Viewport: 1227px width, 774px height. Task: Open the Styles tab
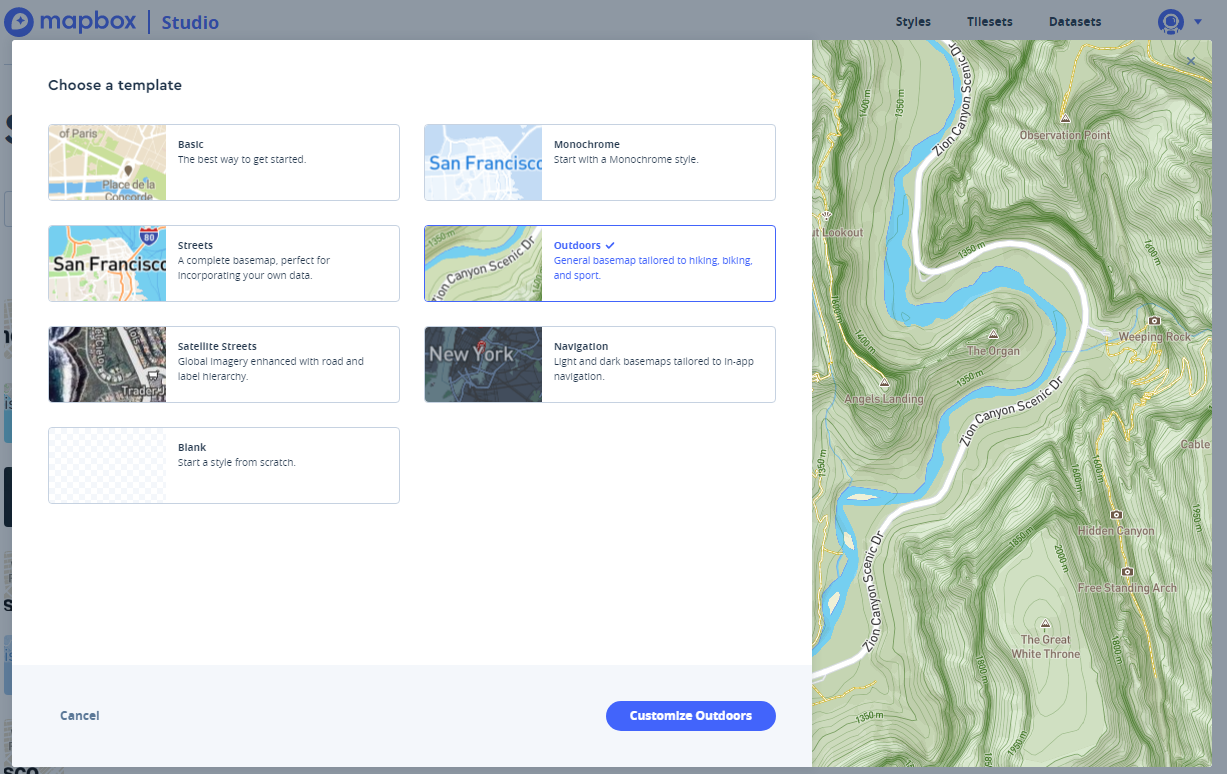pos(913,22)
